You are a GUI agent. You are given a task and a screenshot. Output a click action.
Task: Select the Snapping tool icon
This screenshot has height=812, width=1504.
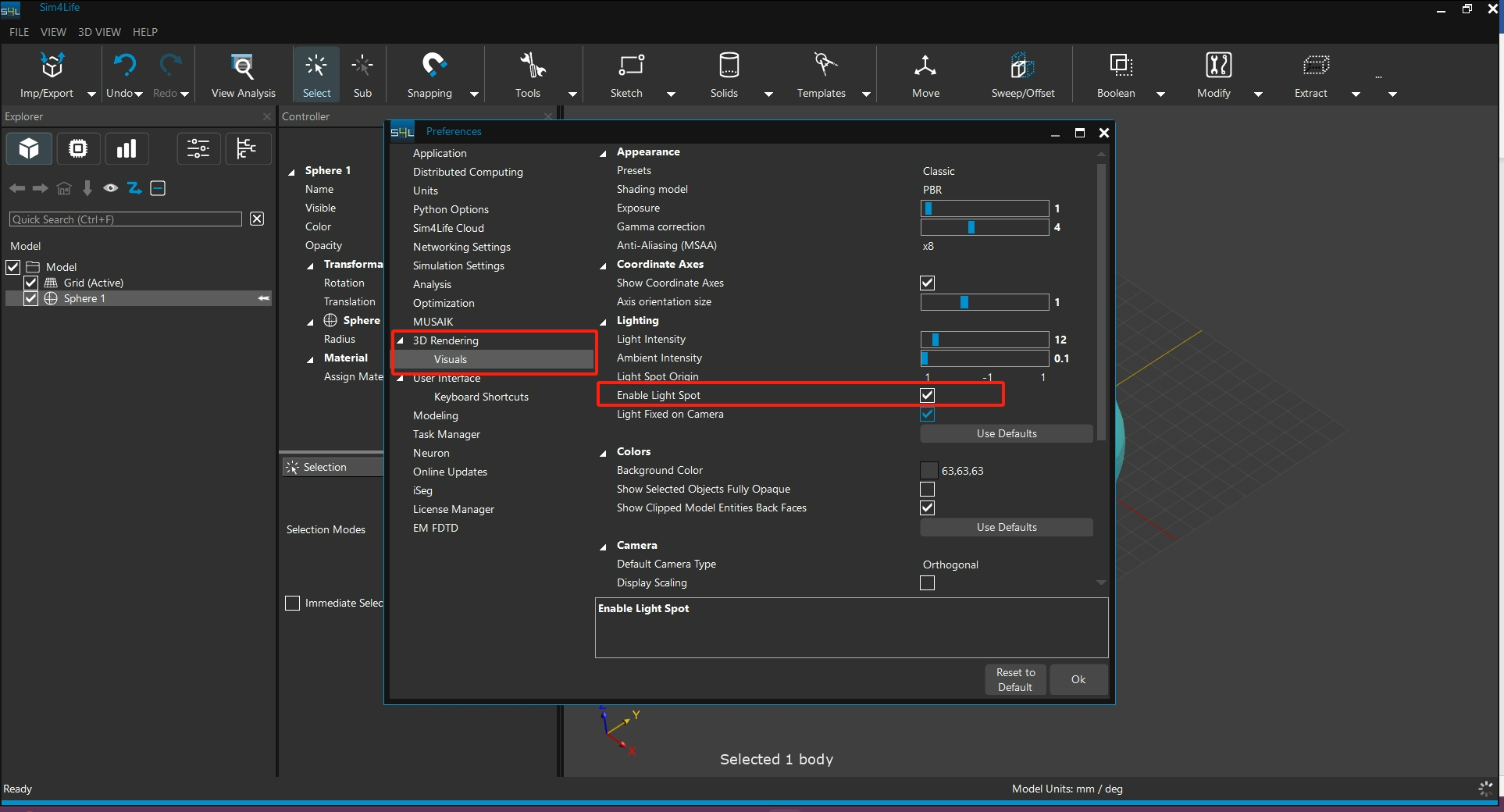pos(433,67)
